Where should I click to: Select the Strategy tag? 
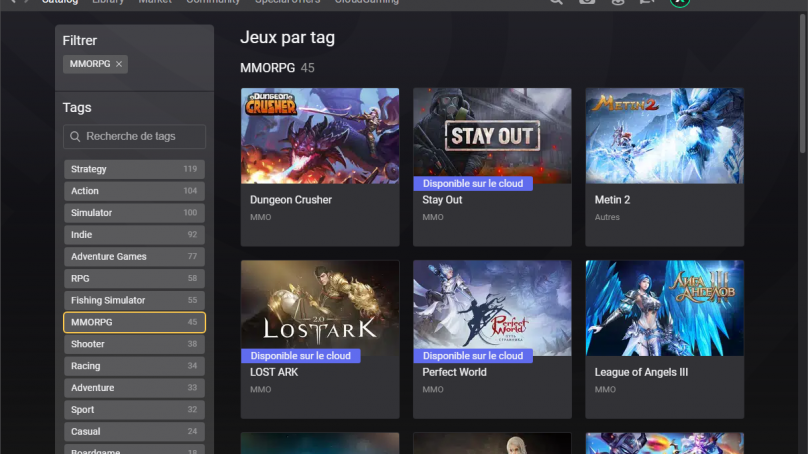coord(134,169)
